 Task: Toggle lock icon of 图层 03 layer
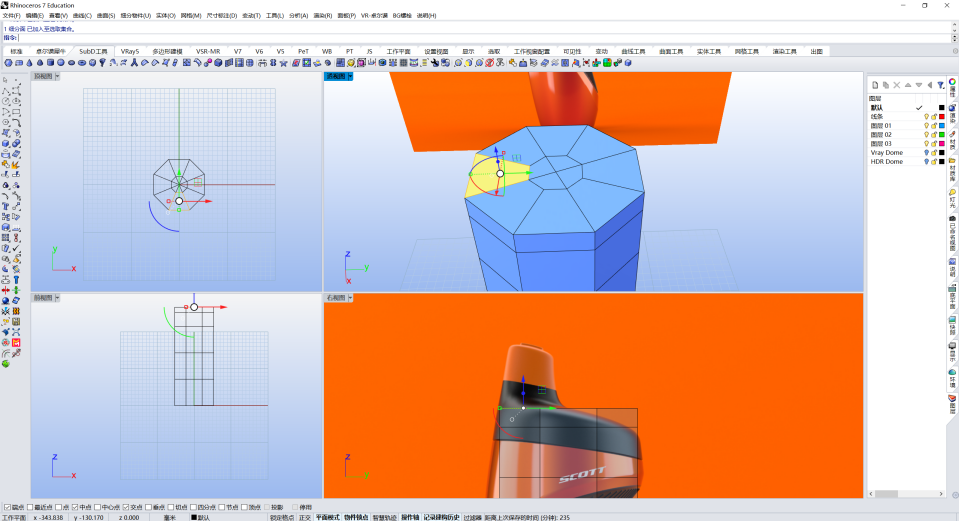934,144
